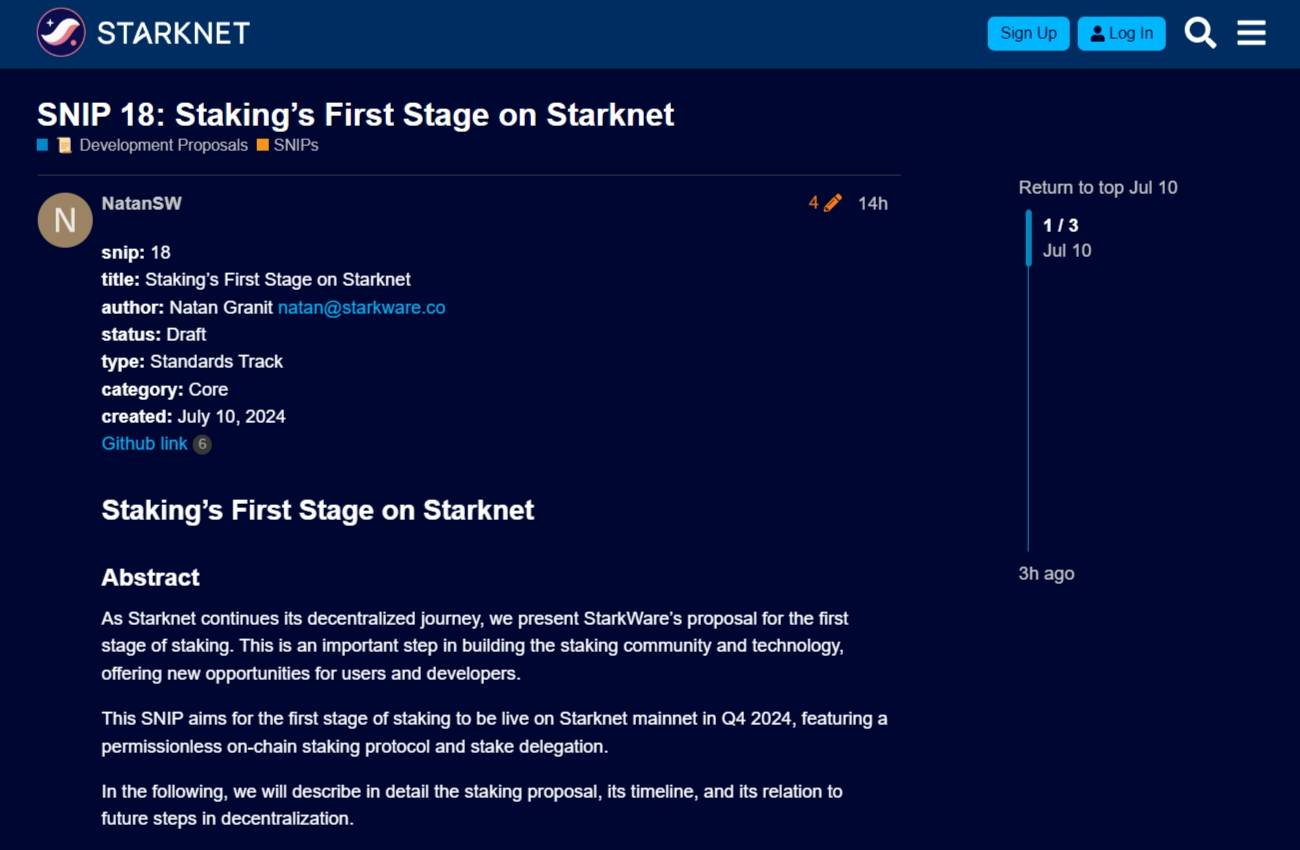Jump to the 3h ago timeline marker

click(x=1046, y=573)
